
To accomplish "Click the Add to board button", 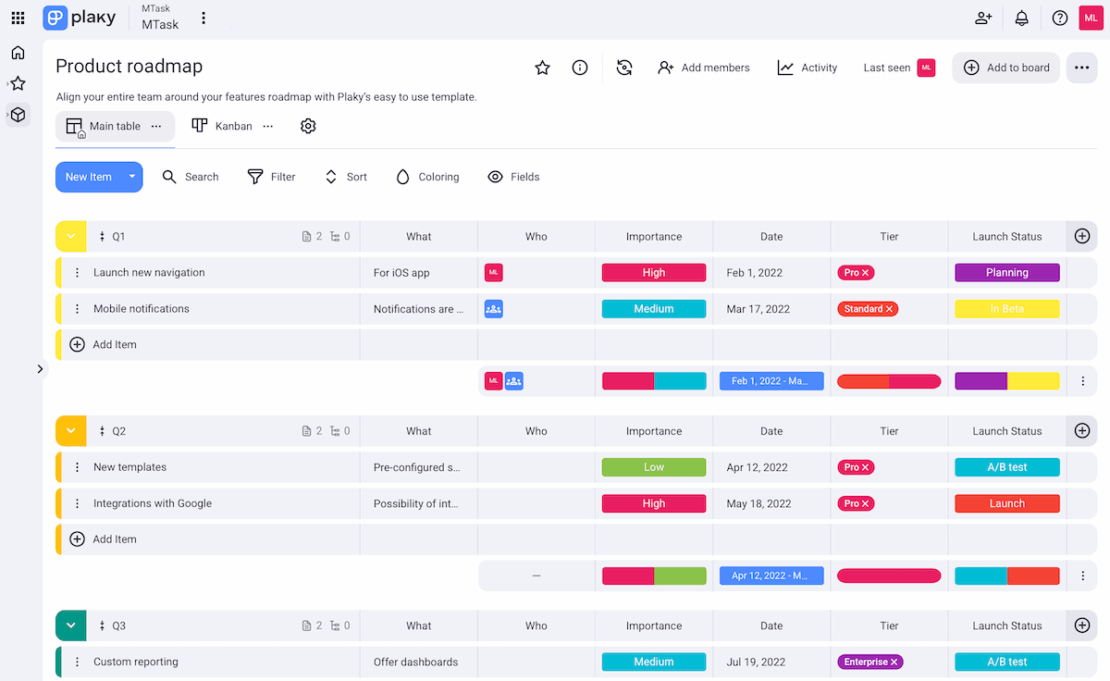I will coord(1006,68).
